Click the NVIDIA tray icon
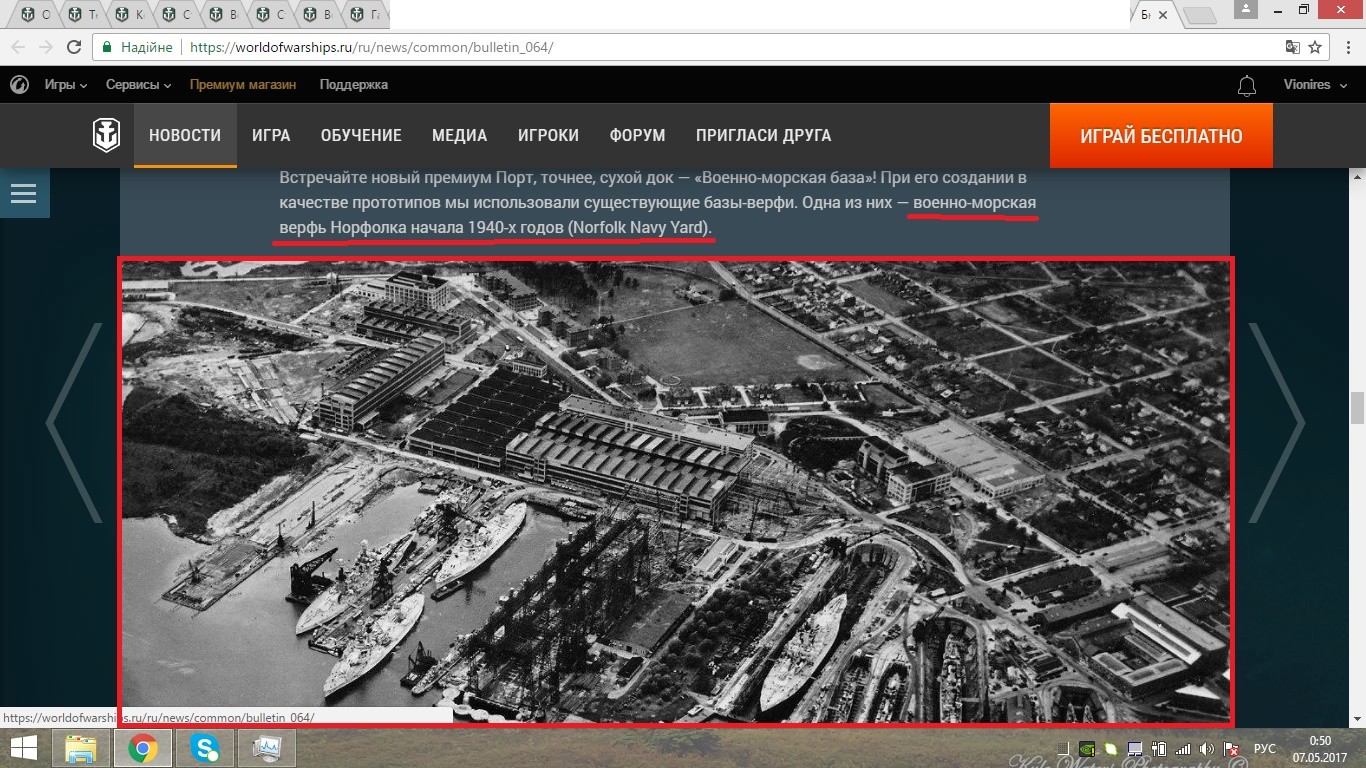Image resolution: width=1366 pixels, height=768 pixels. tap(1087, 748)
